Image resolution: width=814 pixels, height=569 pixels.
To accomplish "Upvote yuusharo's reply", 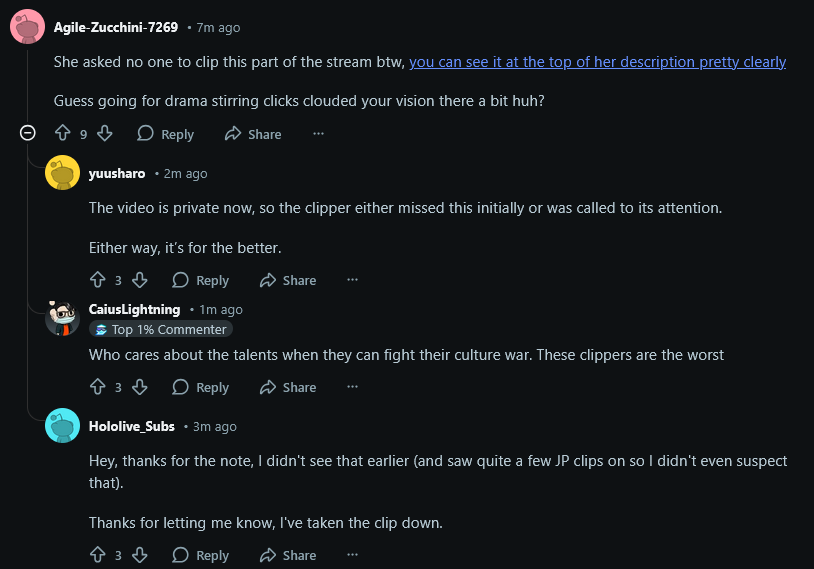I will click(x=98, y=280).
